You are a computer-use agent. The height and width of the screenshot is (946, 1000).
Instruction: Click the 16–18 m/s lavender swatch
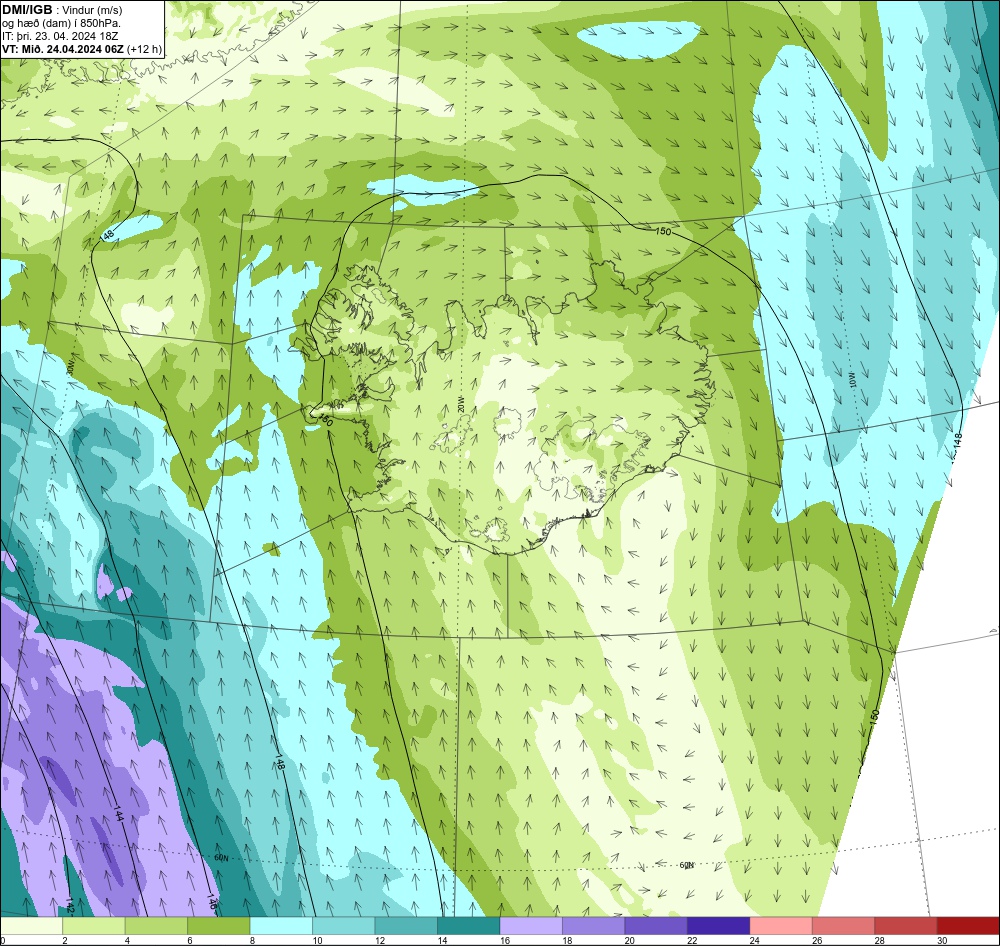531,926
